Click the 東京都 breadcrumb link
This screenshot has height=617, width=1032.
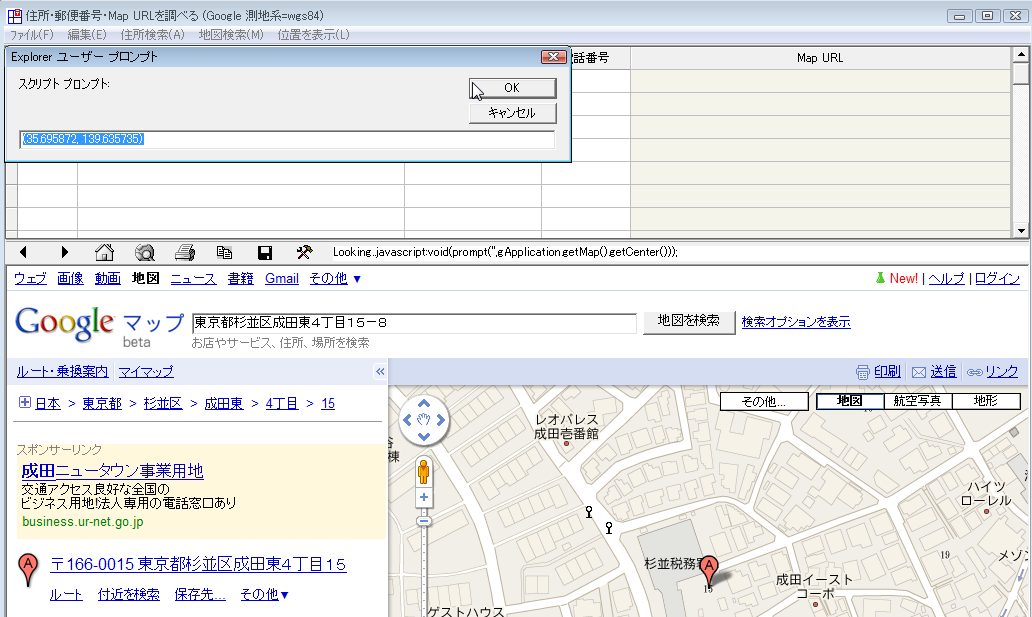coord(102,403)
